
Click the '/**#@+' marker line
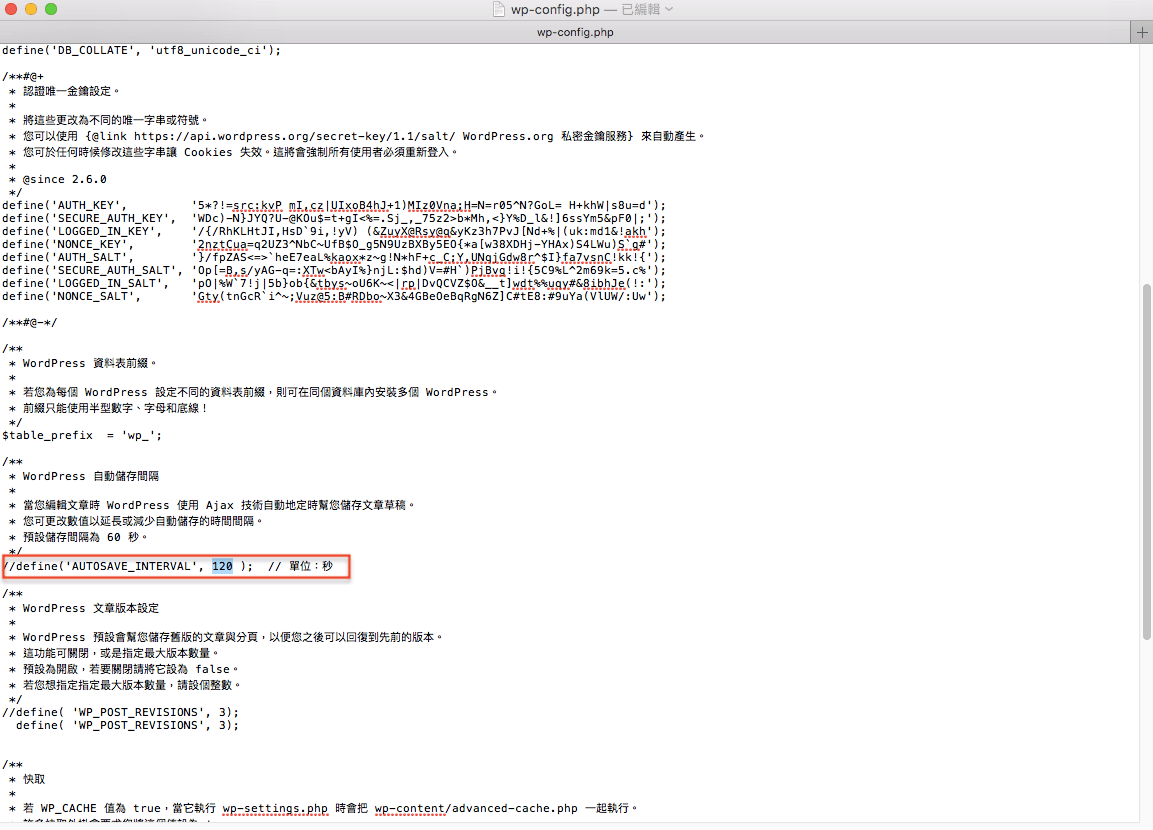point(23,76)
